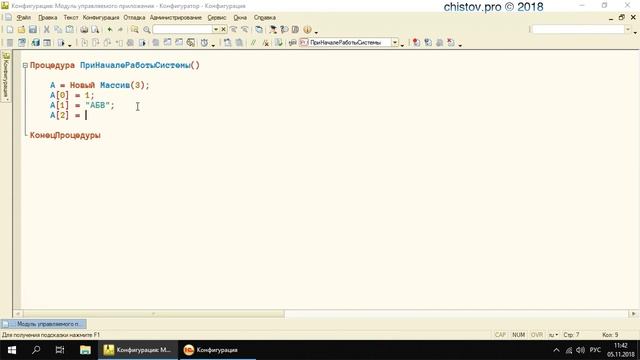
Task: Click the Find previous icon
Action: click(x=244, y=29)
